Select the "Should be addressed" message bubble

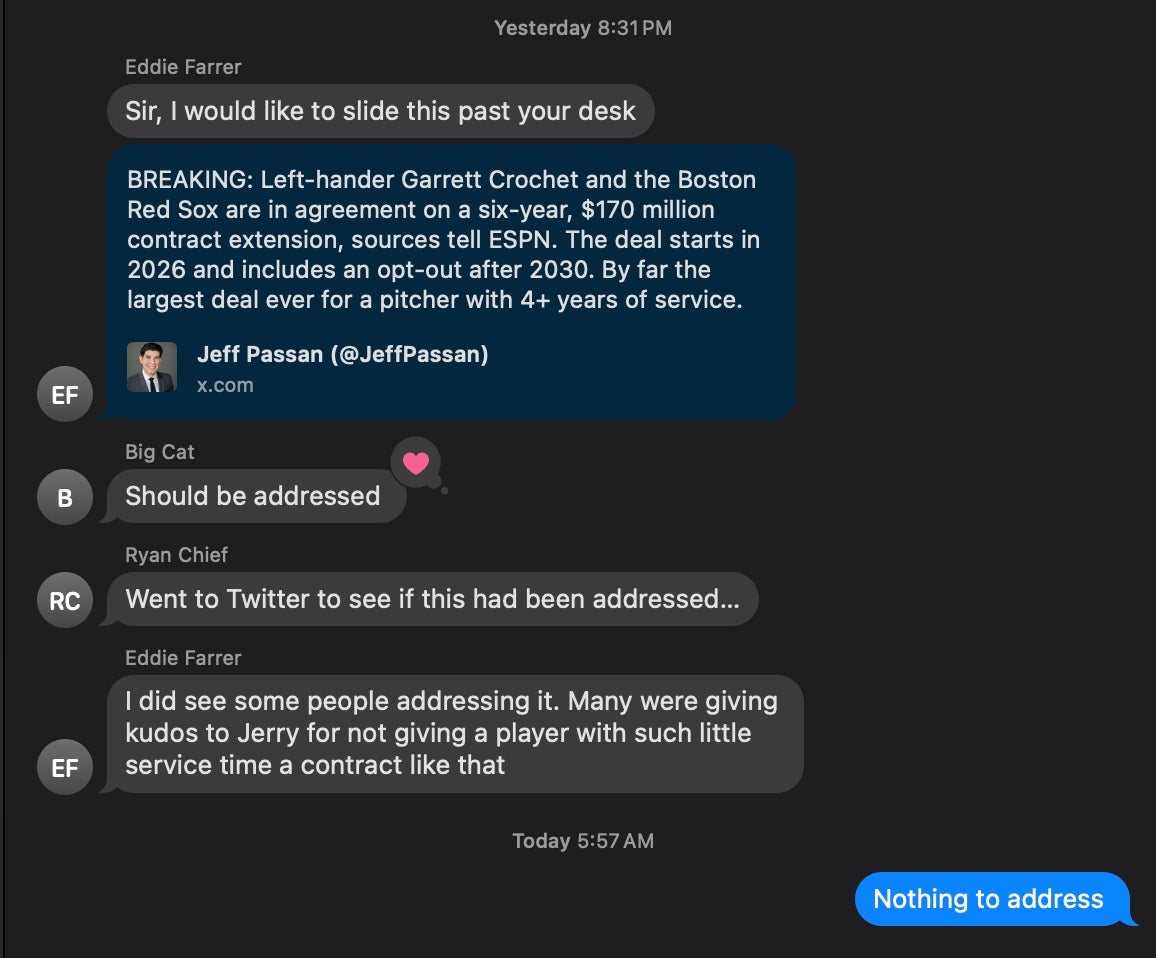(253, 496)
